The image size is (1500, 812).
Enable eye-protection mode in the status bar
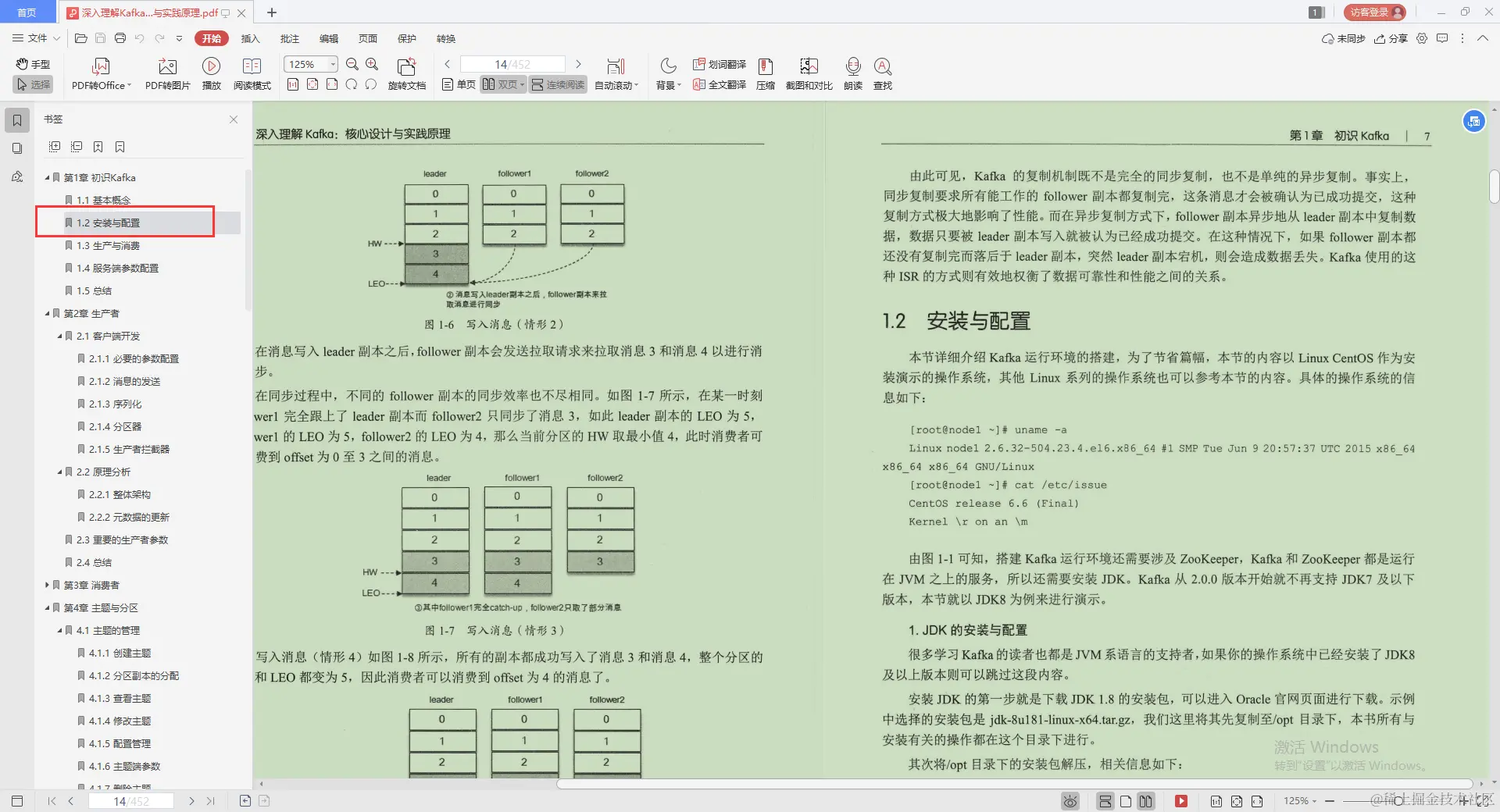click(1070, 801)
